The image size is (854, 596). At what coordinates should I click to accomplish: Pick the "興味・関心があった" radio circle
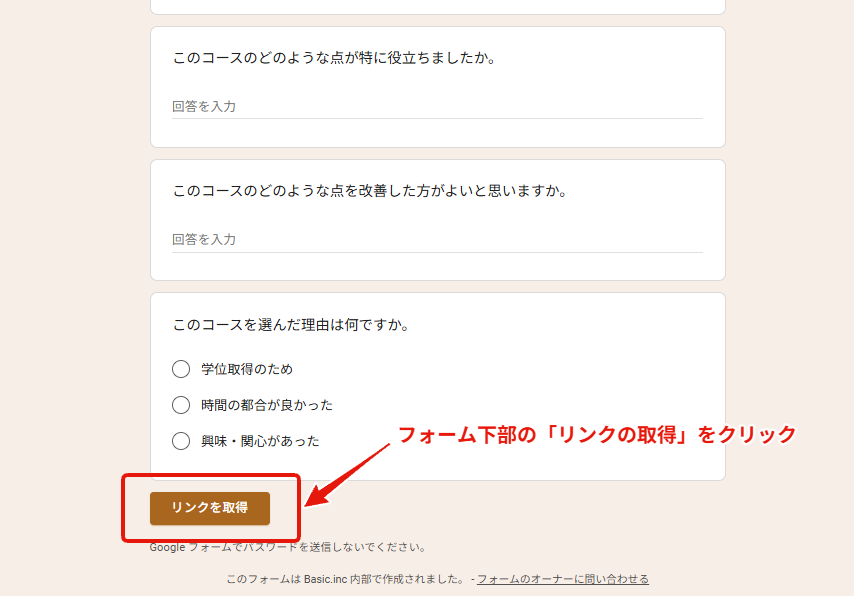tap(181, 441)
